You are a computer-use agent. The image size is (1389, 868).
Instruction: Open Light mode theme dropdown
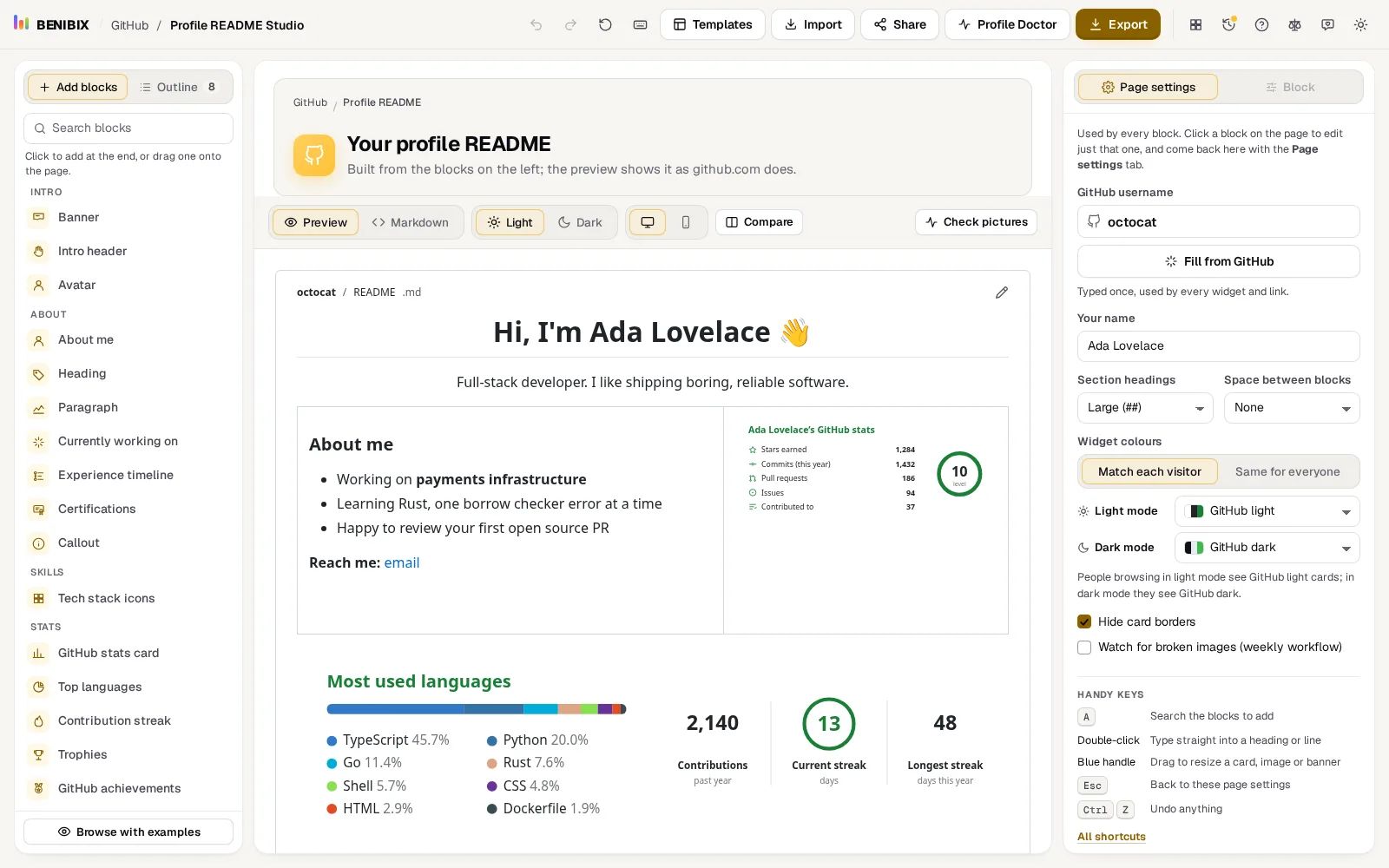coord(1267,511)
